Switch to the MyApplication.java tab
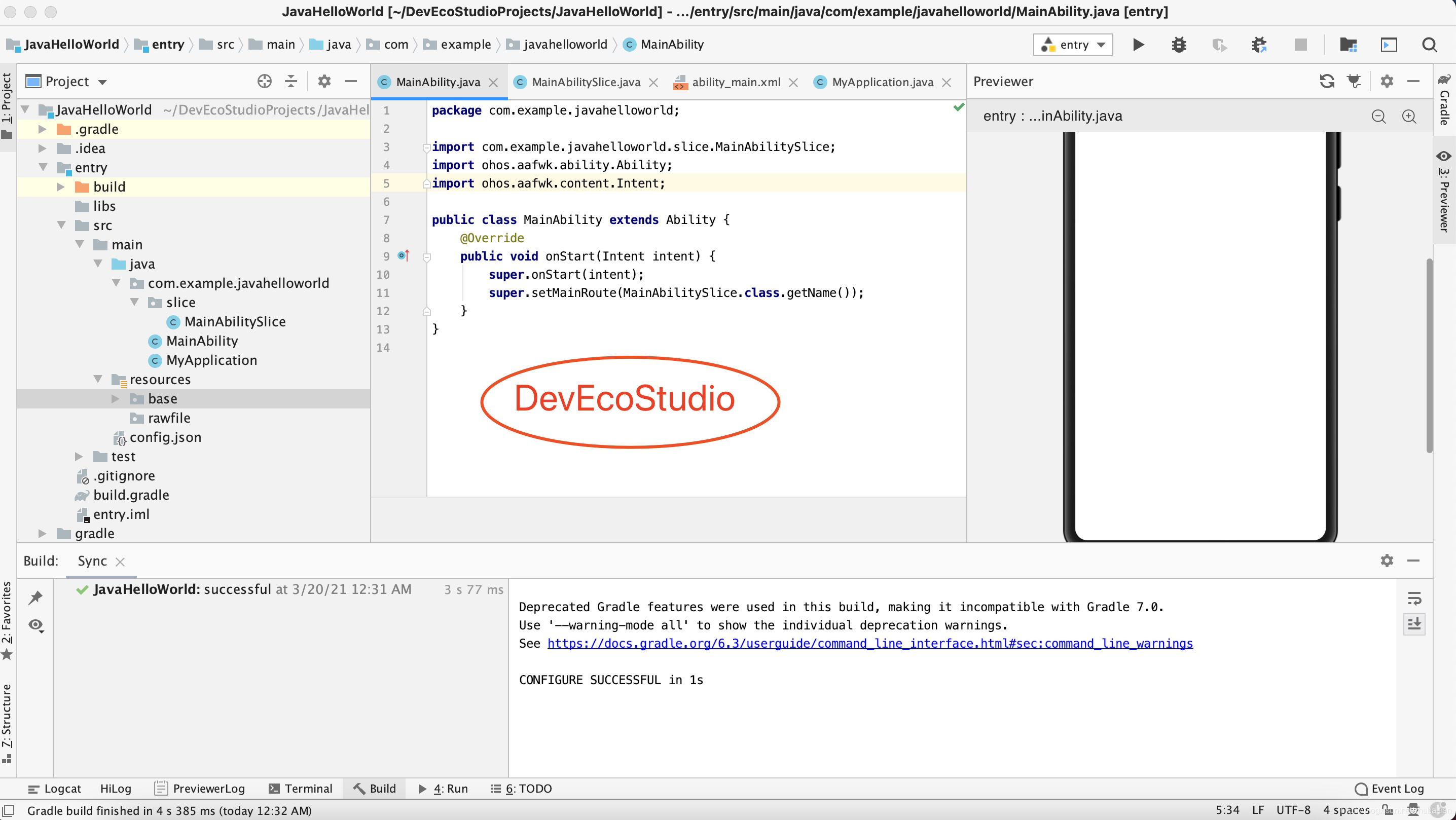1456x820 pixels. pyautogui.click(x=882, y=83)
